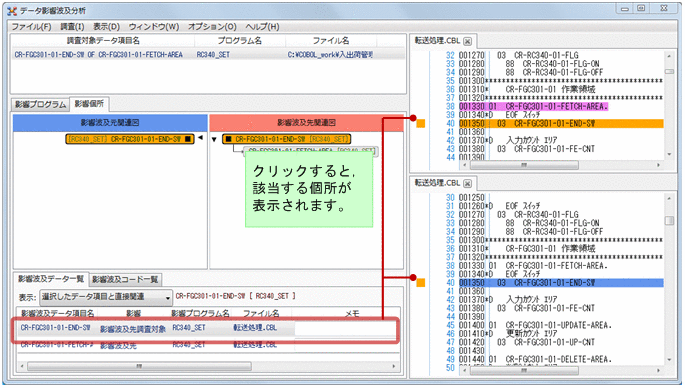Click the upper editor horizontal scrollbar thumb

(x=524, y=165)
